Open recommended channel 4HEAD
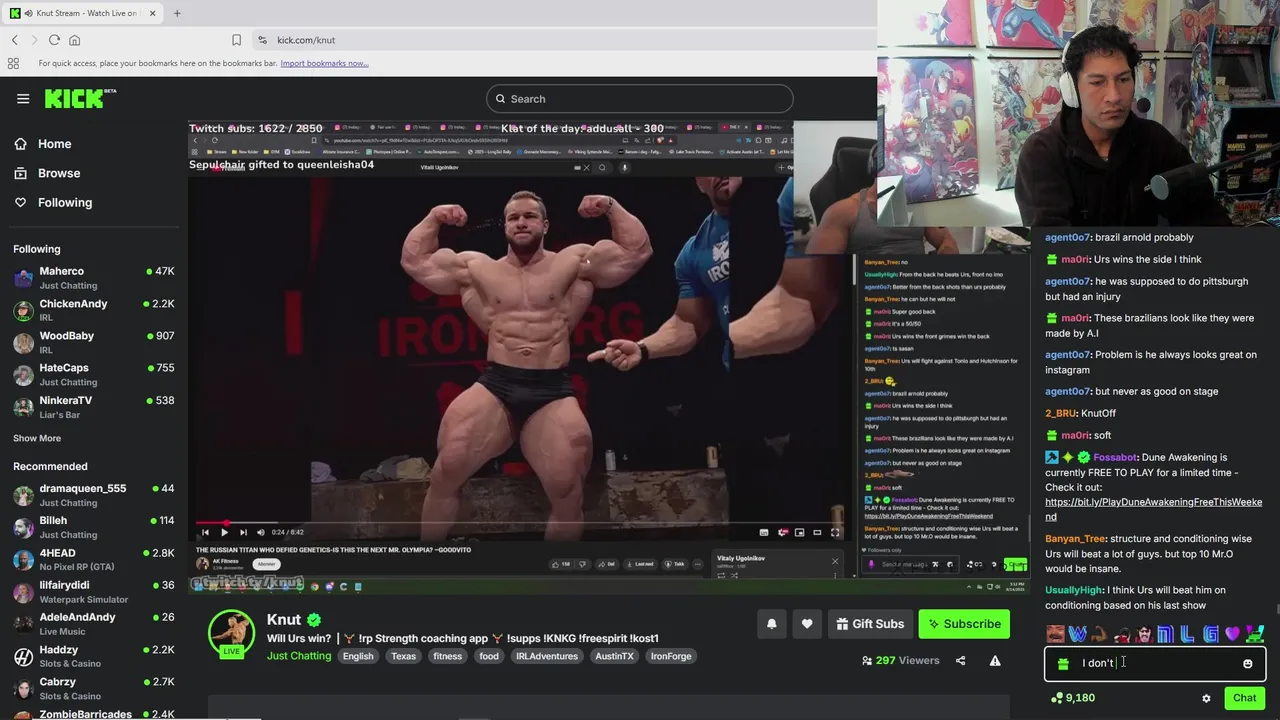The image size is (1280, 720). click(94, 559)
